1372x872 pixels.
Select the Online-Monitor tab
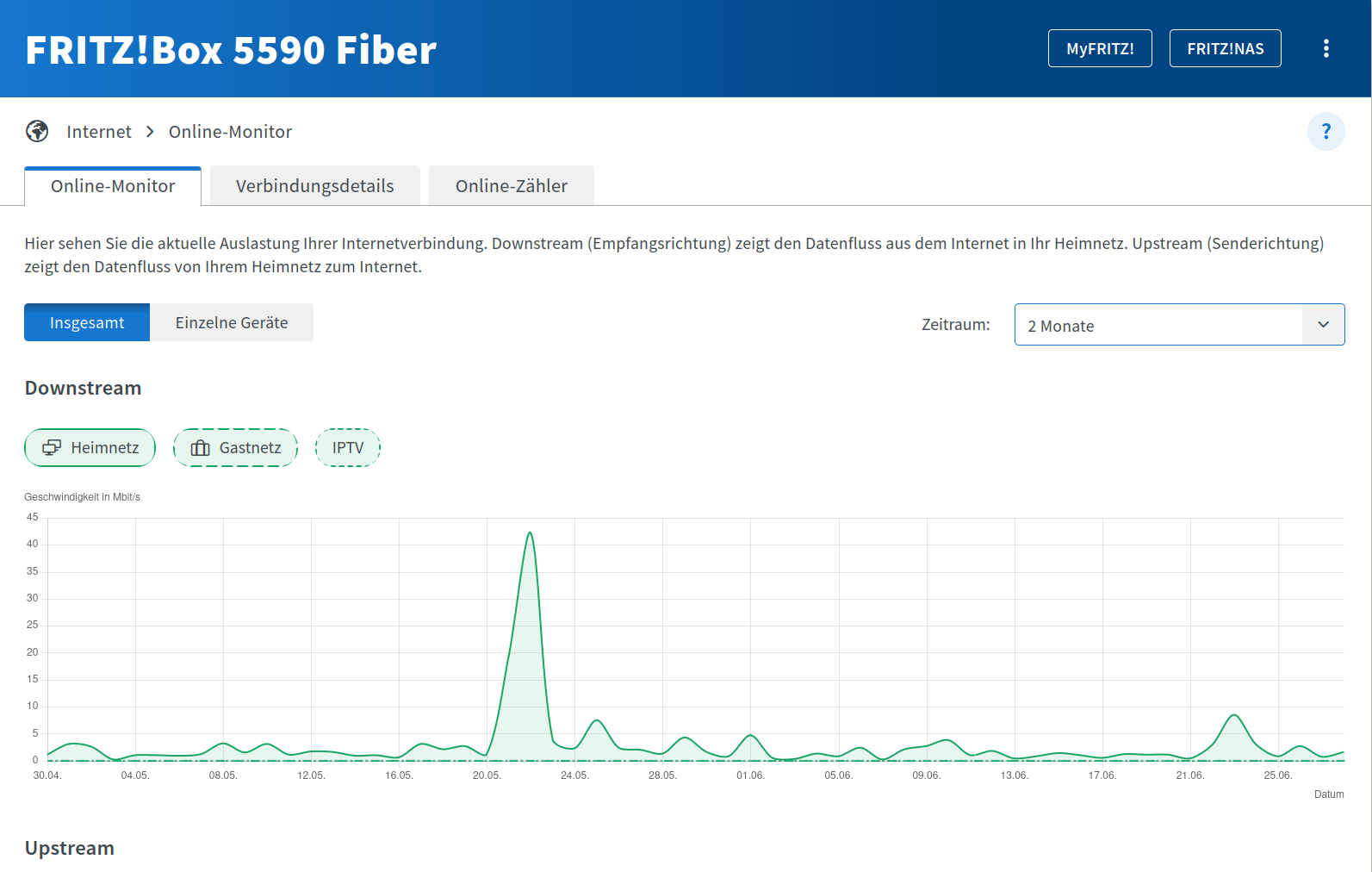113,185
